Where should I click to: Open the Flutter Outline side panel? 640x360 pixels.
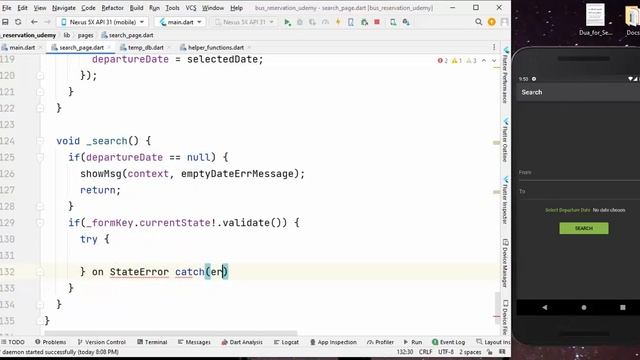coord(505,140)
